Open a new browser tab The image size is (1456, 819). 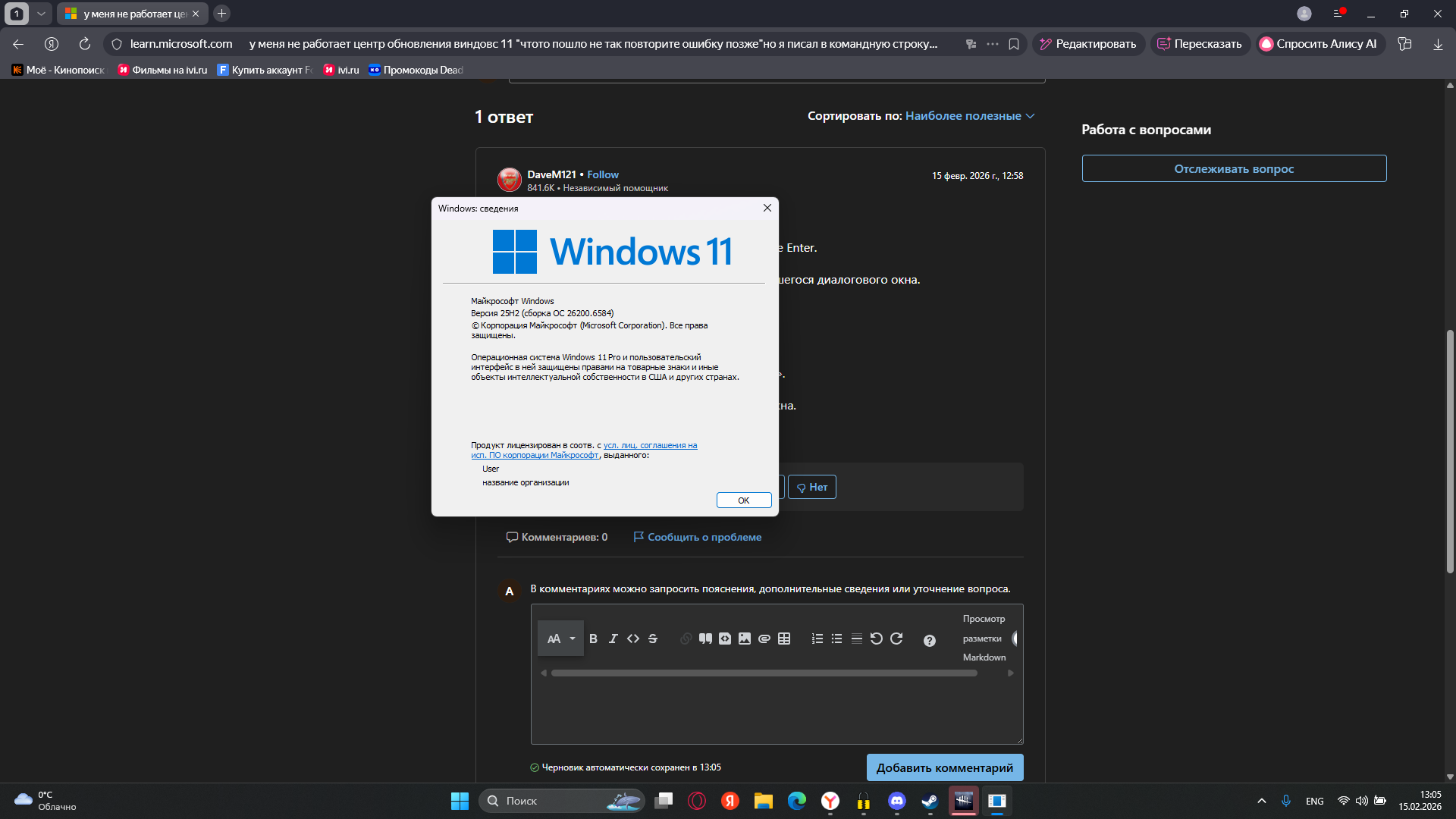point(221,14)
